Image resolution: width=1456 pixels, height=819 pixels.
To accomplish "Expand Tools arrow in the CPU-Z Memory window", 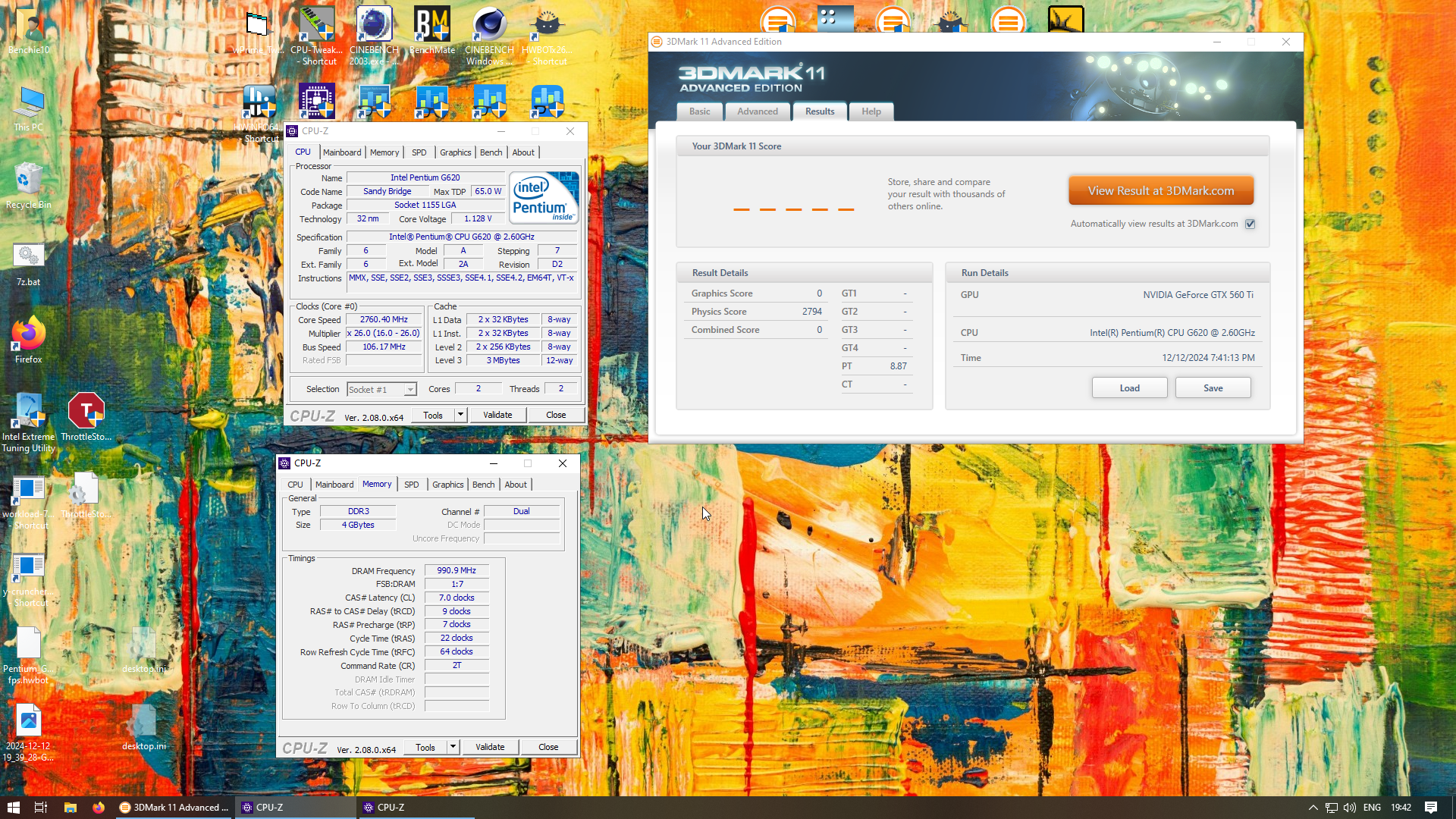I will (x=453, y=747).
